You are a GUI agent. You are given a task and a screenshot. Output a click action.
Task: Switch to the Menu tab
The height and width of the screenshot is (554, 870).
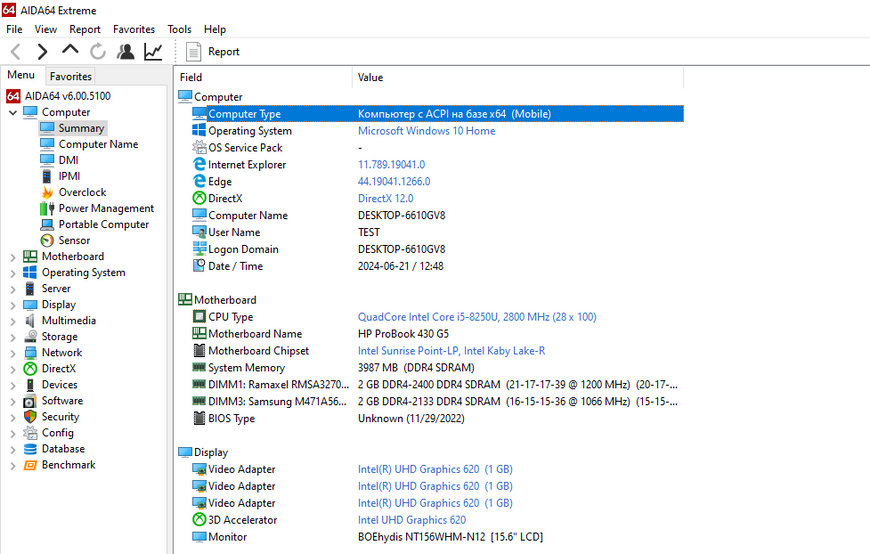[21, 75]
